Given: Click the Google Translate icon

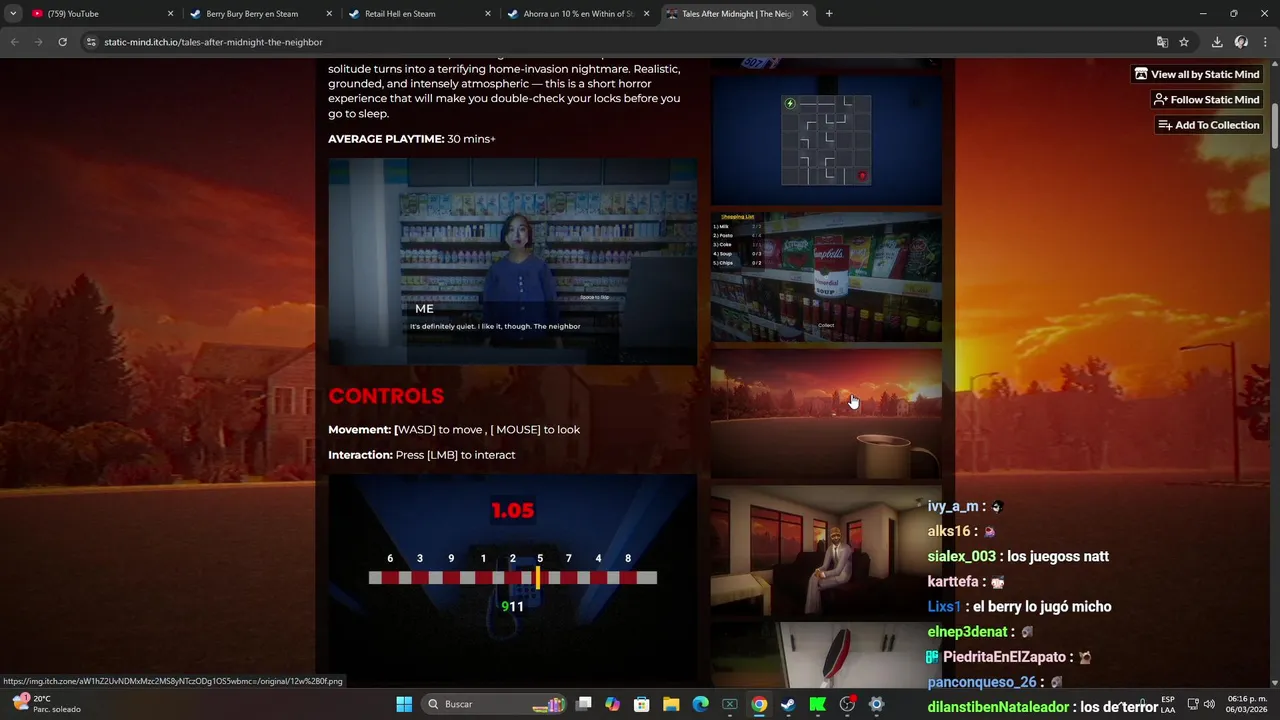Looking at the screenshot, I should (1162, 42).
